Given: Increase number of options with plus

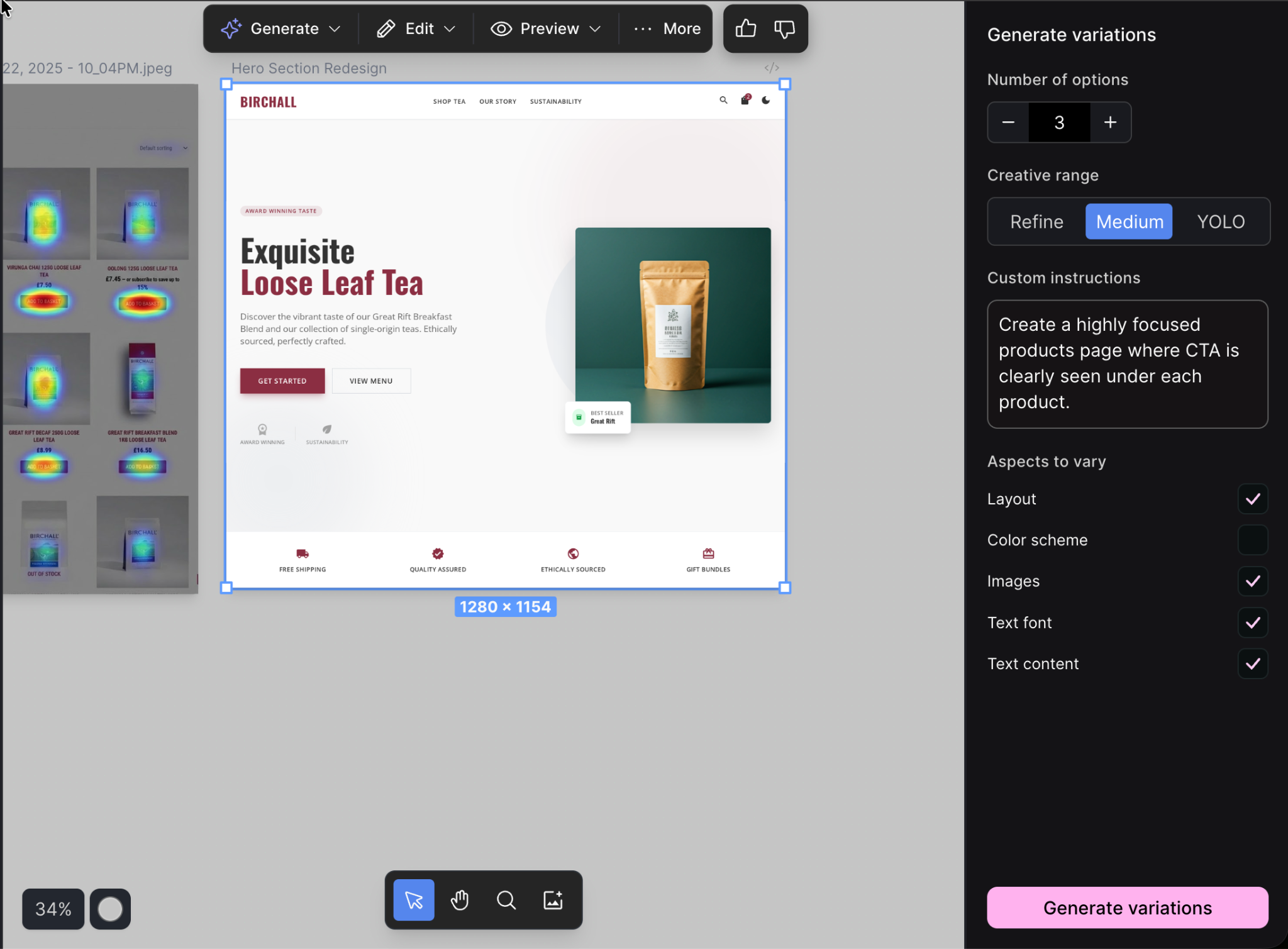Looking at the screenshot, I should (x=1110, y=123).
